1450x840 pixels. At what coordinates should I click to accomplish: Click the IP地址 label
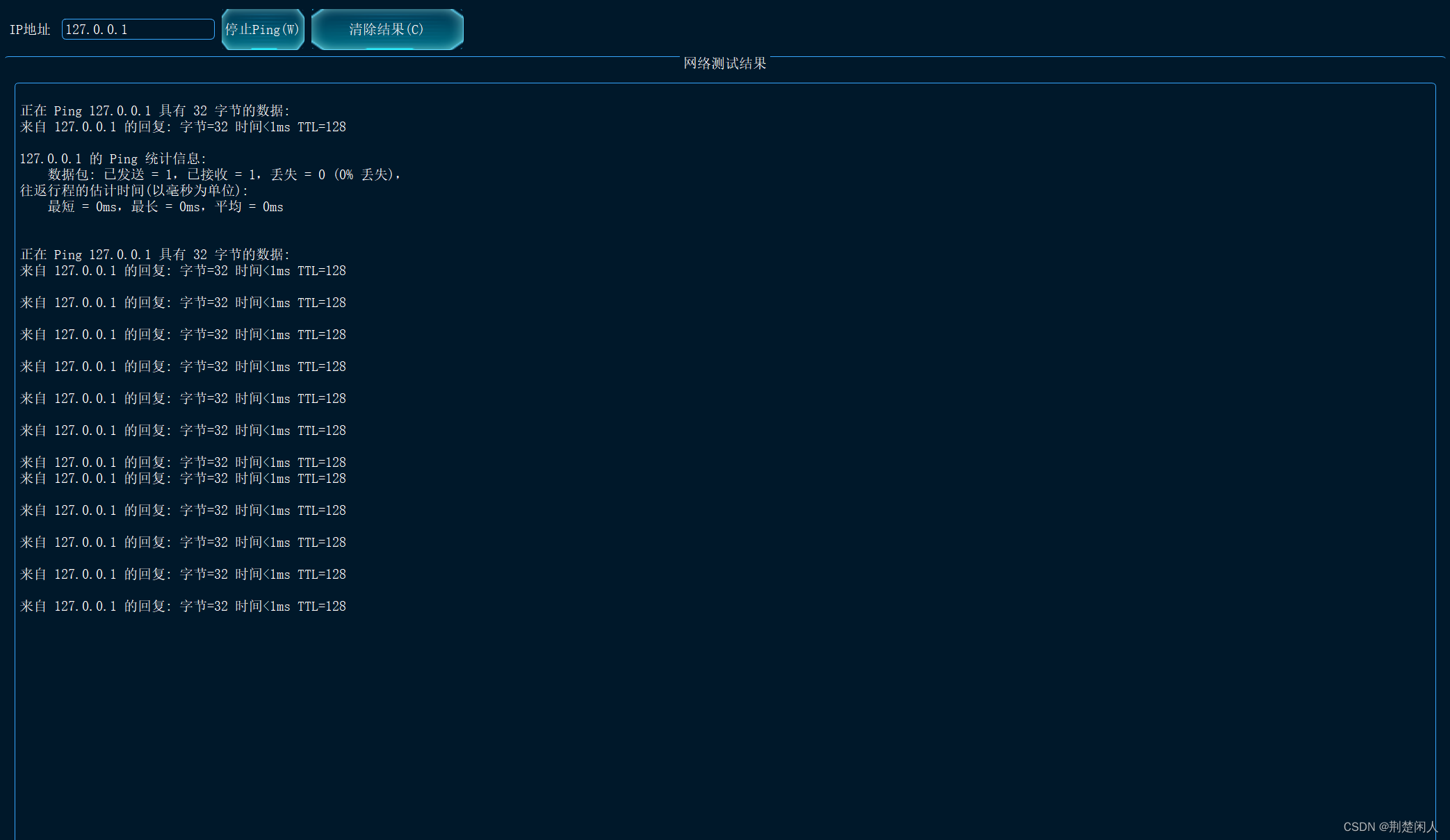30,29
